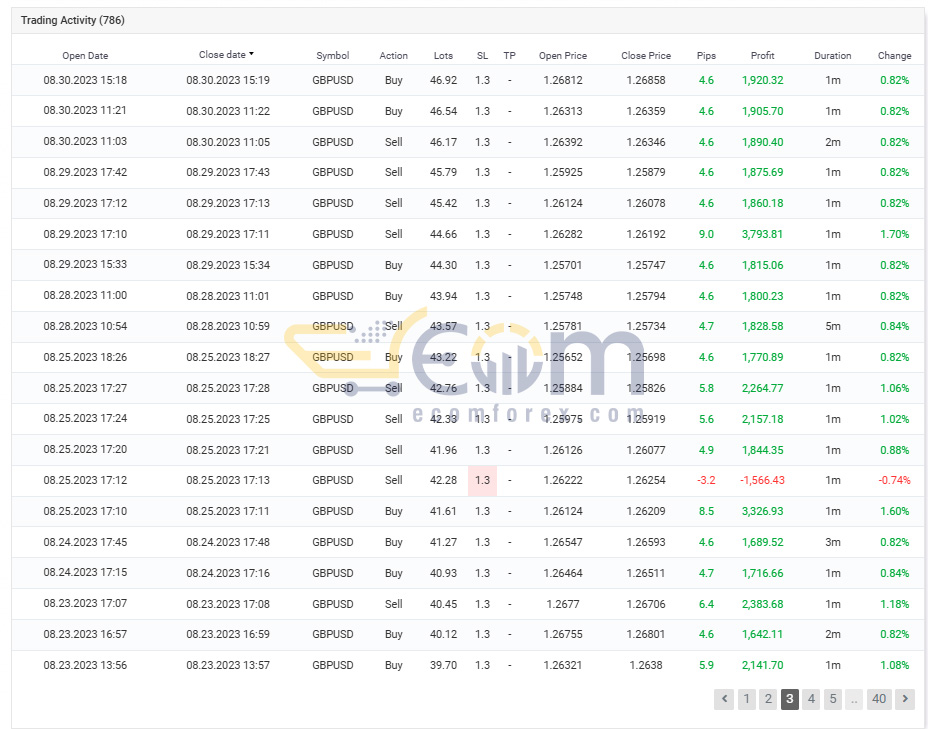Viewport: 928px width, 729px height.
Task: Select current page 3 button
Action: tap(790, 699)
